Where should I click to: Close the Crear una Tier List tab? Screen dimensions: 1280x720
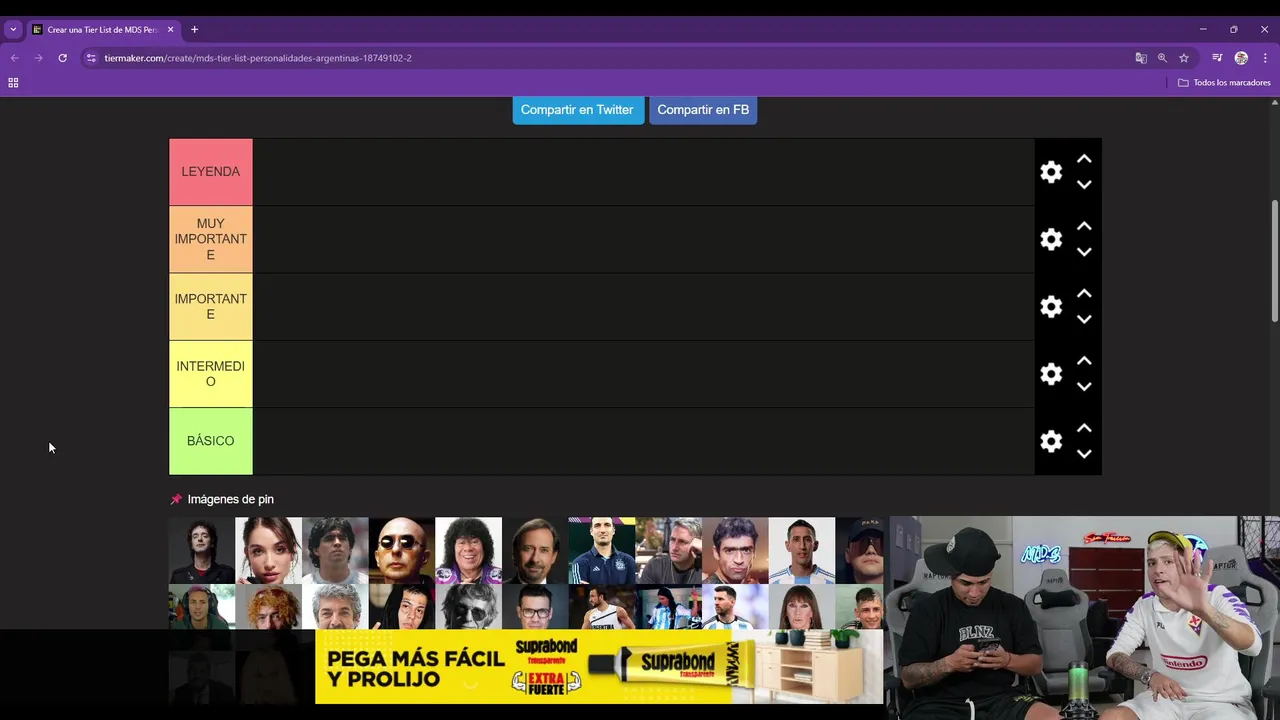(x=170, y=30)
